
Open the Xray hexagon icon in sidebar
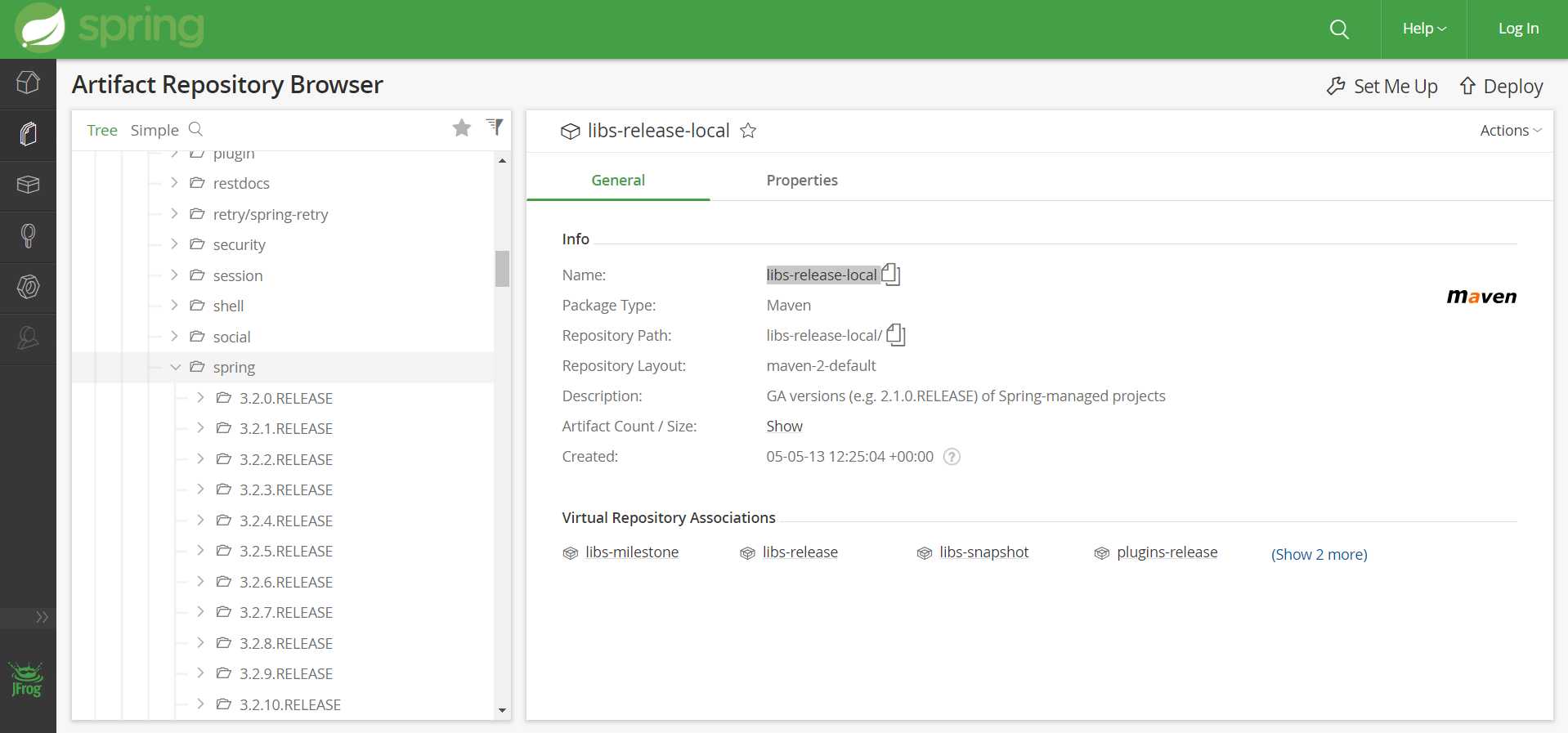[28, 287]
